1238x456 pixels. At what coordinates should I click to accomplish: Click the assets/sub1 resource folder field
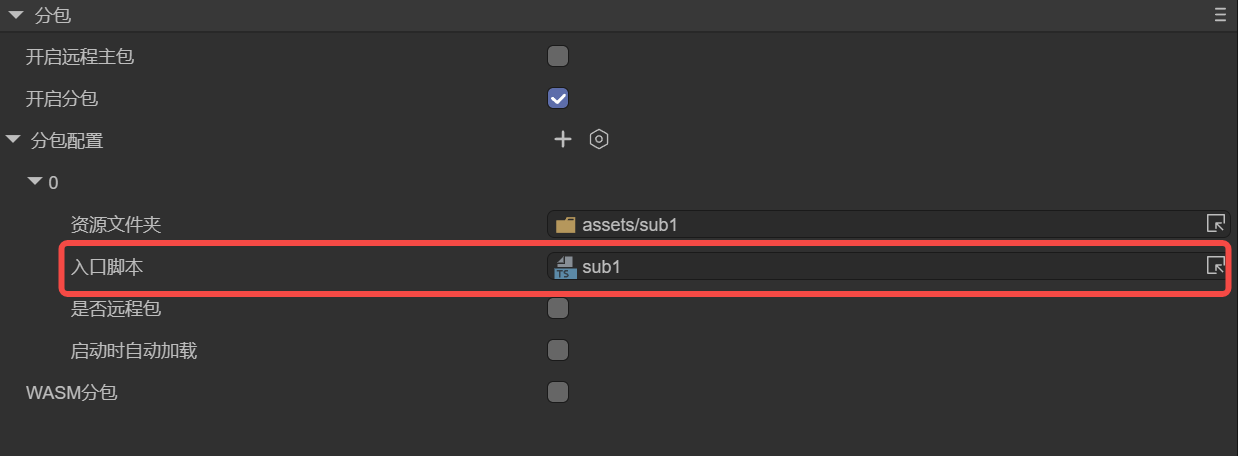[880, 224]
